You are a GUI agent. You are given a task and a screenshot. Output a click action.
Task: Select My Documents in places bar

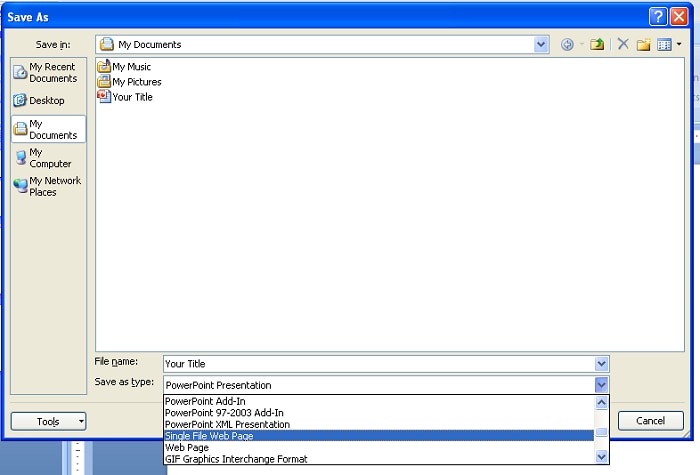click(x=48, y=129)
